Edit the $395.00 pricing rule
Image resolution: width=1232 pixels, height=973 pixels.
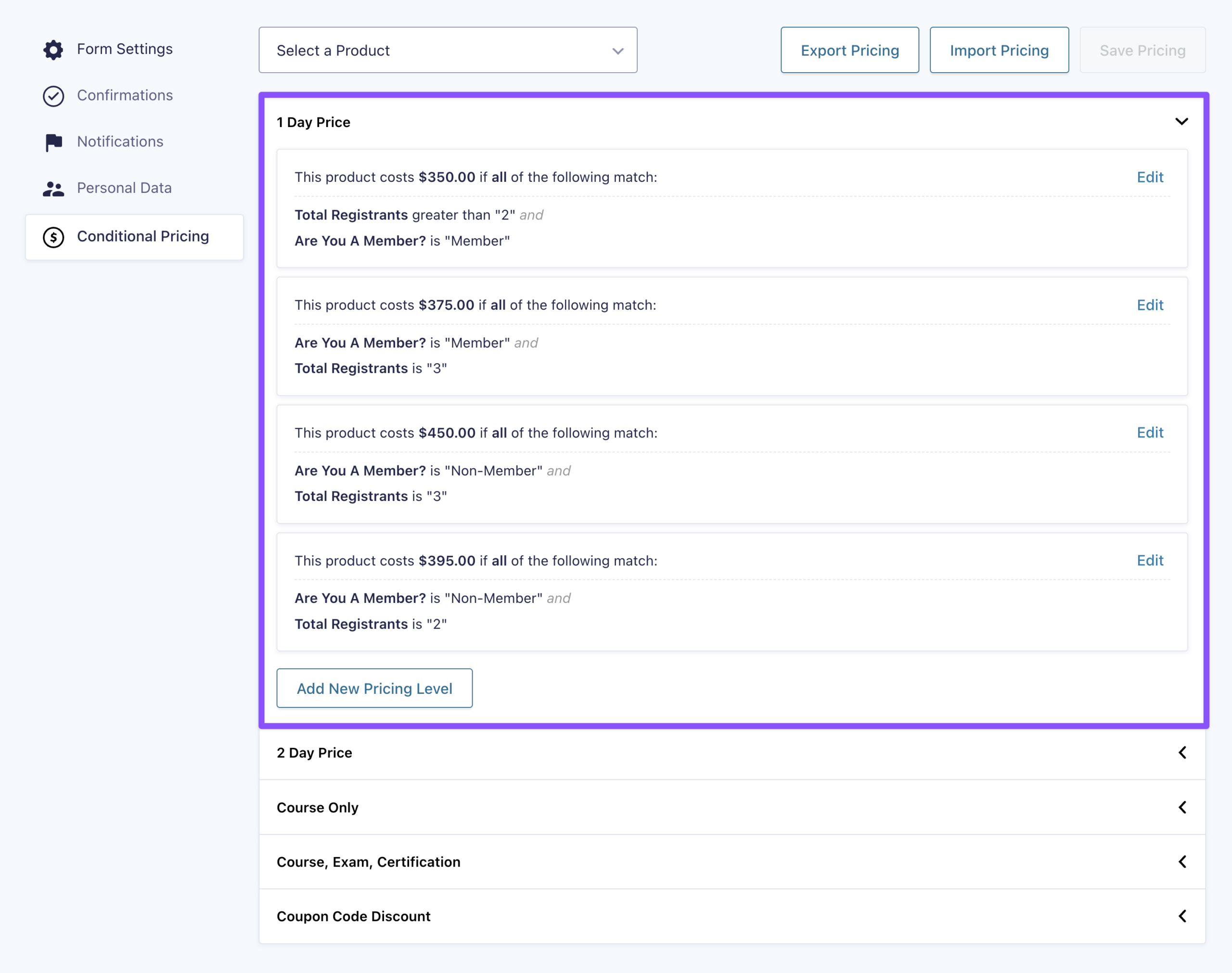click(1149, 561)
